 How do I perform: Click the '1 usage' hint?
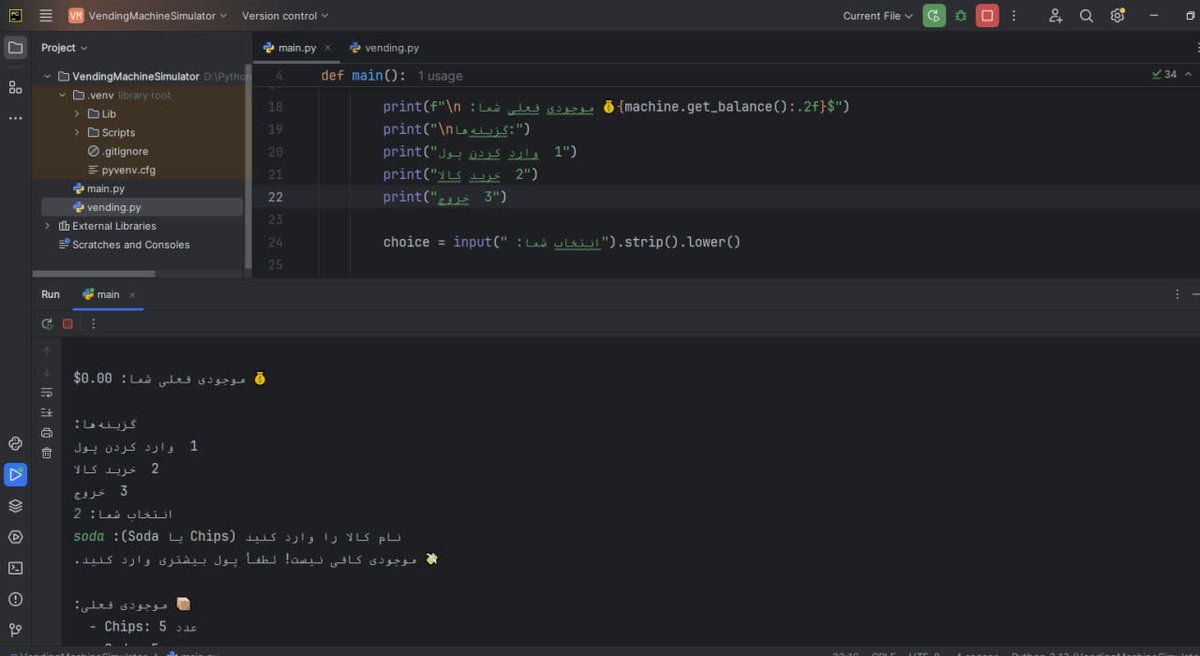pyautogui.click(x=440, y=76)
